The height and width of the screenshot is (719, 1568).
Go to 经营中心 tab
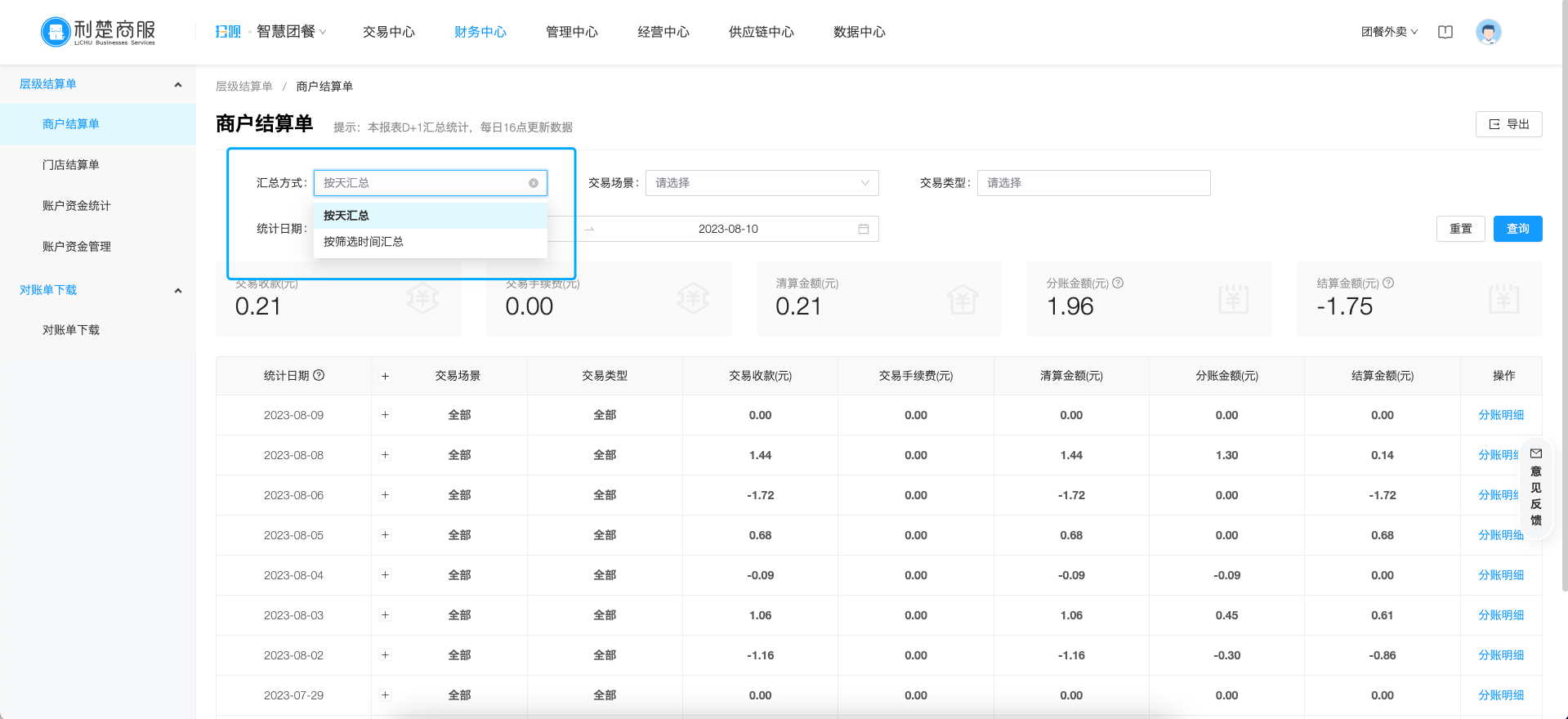pyautogui.click(x=663, y=32)
